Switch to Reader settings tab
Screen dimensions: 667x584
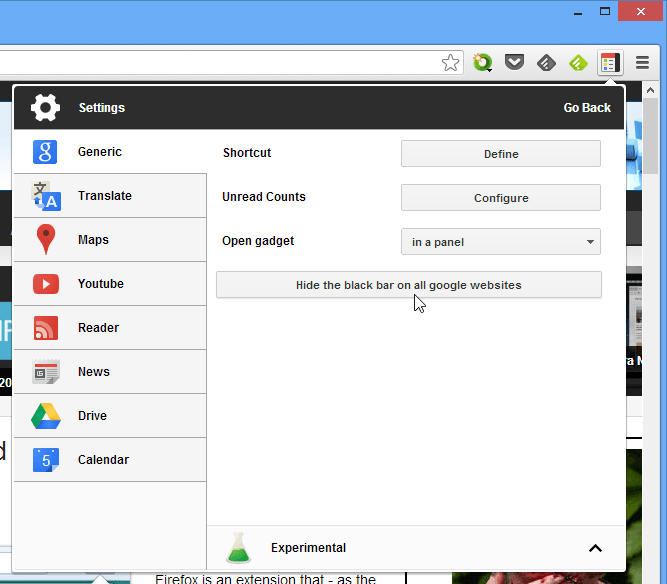pos(110,328)
